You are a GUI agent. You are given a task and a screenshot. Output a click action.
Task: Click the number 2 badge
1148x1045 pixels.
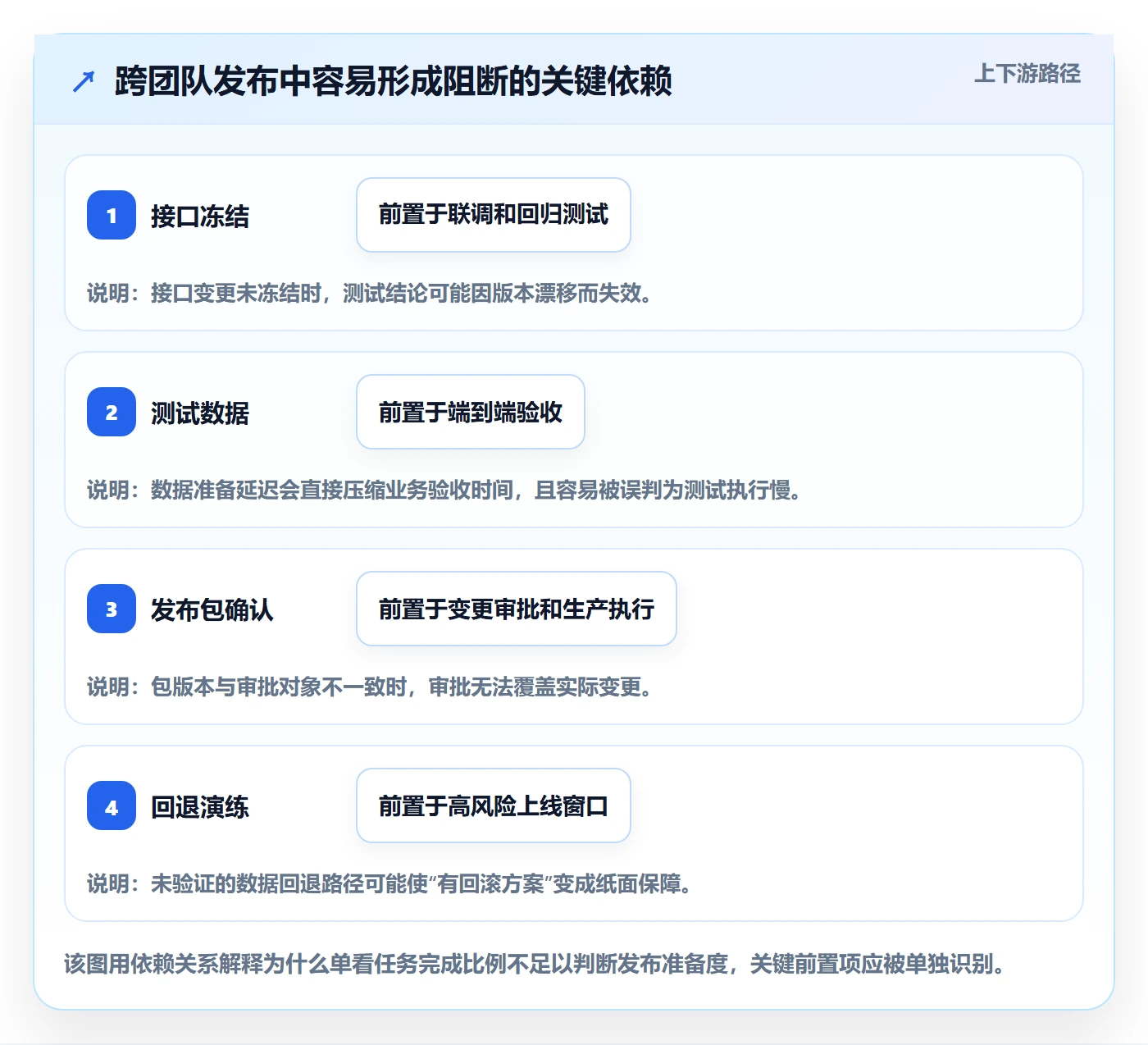click(x=112, y=412)
